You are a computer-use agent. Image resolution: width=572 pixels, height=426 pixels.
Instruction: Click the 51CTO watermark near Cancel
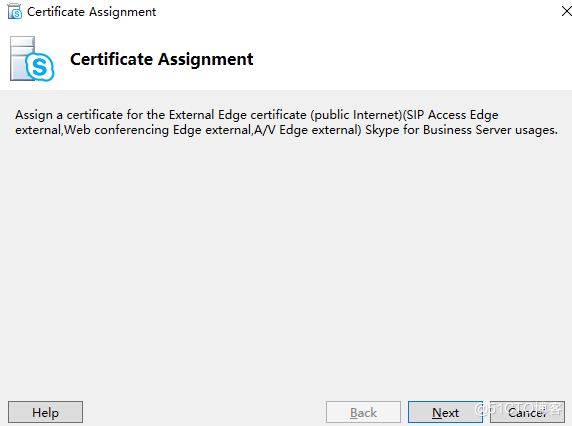pyautogui.click(x=518, y=408)
